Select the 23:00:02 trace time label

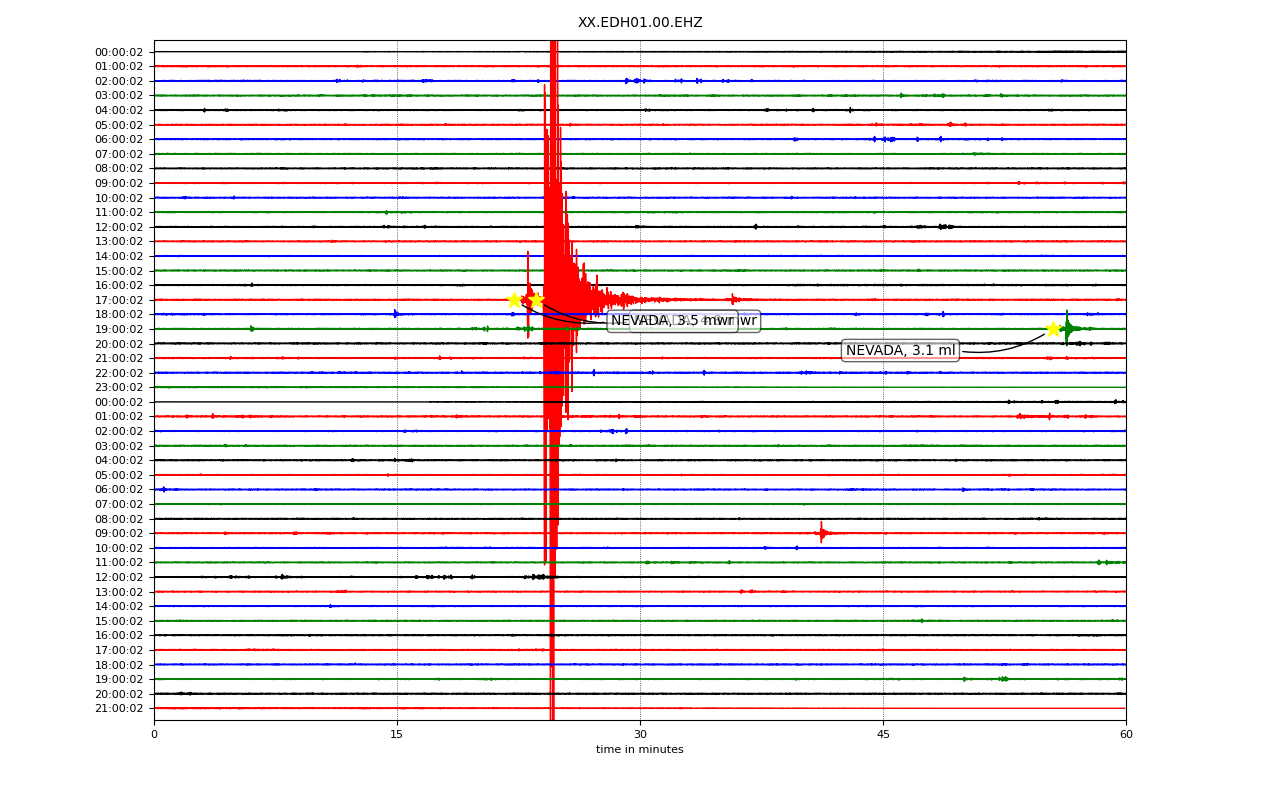pos(119,387)
